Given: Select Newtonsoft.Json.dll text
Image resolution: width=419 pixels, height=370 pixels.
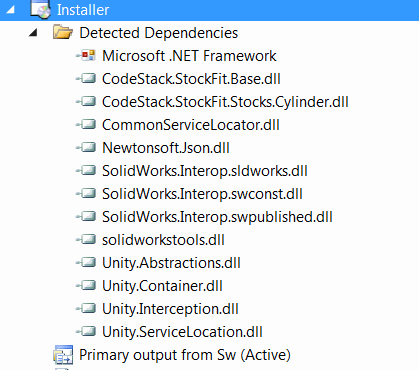Looking at the screenshot, I should pos(166,148).
